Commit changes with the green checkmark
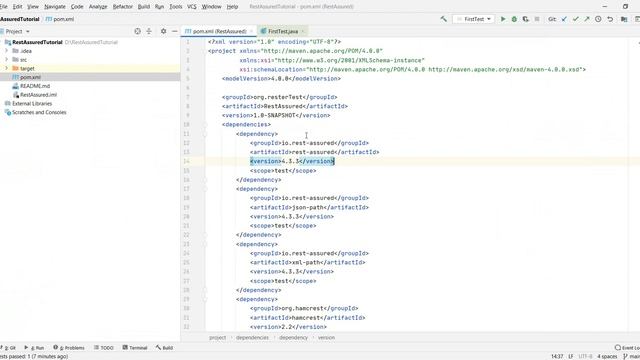 (x=576, y=19)
